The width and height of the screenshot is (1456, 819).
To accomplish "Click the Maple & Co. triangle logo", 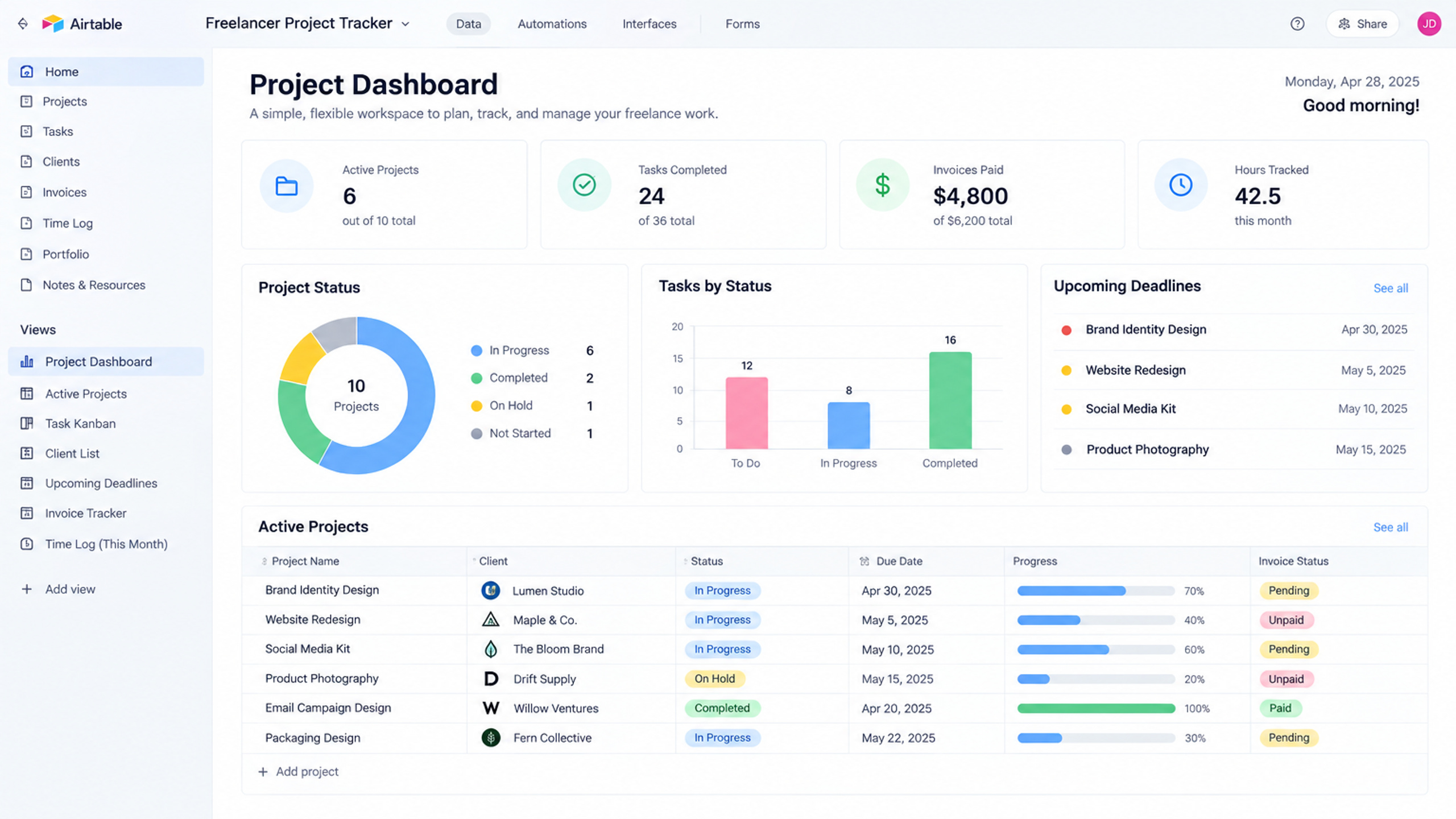I will click(491, 619).
